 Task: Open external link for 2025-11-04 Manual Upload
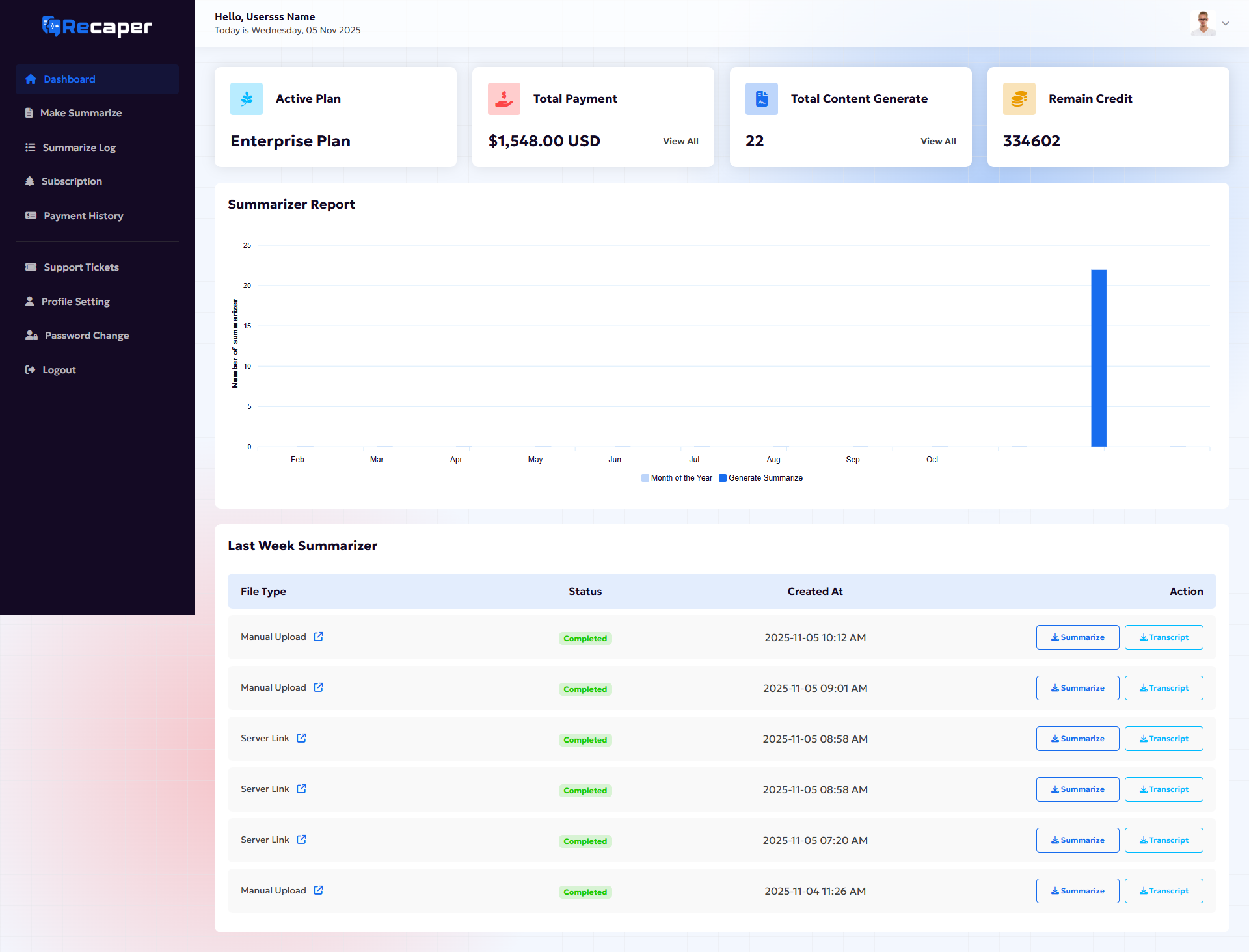coord(318,890)
